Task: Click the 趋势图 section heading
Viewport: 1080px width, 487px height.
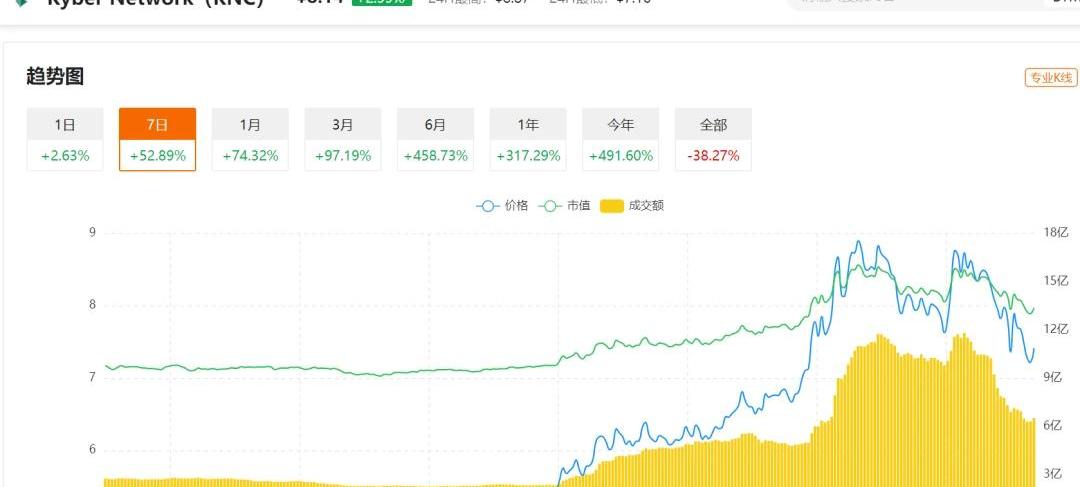Action: [54, 76]
